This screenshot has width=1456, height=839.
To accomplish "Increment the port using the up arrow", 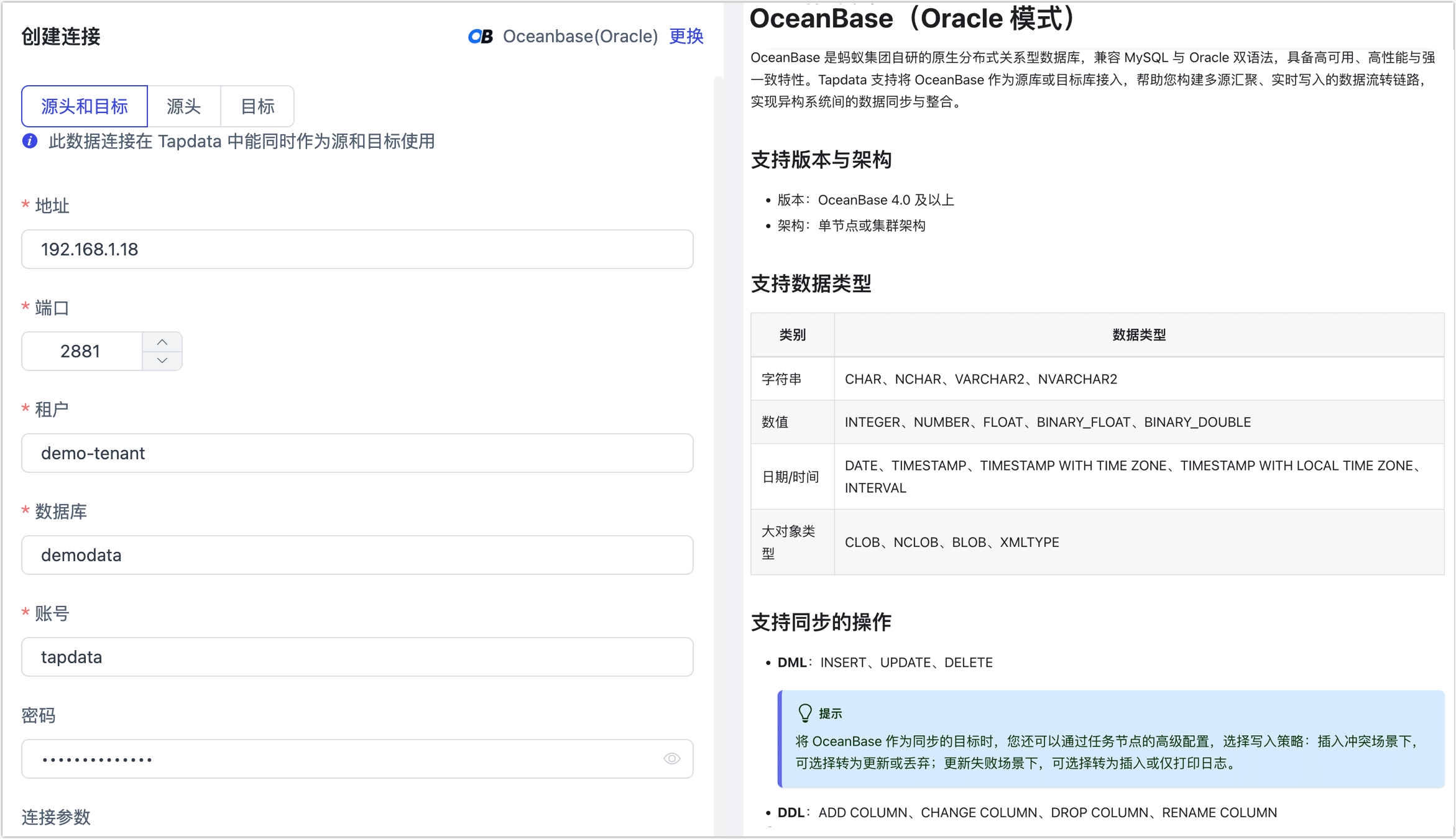I will click(x=162, y=341).
